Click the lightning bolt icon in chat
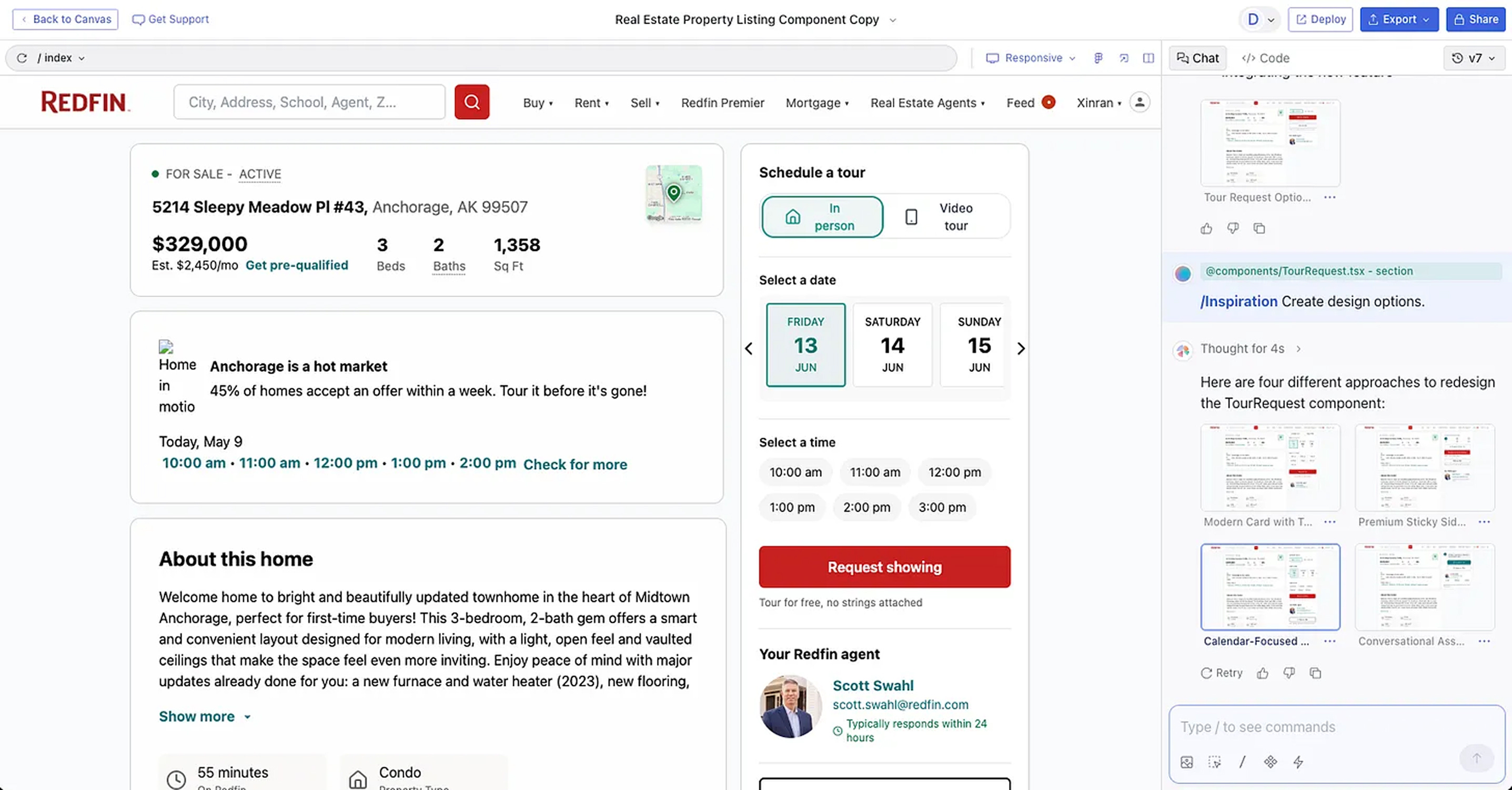 pos(1298,762)
